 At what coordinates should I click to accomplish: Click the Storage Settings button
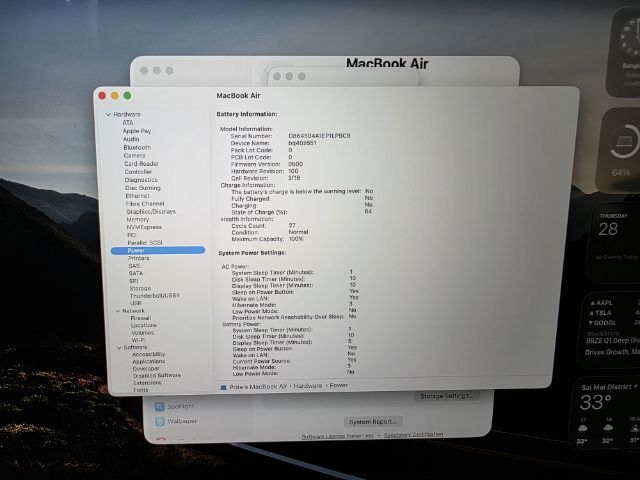[447, 396]
